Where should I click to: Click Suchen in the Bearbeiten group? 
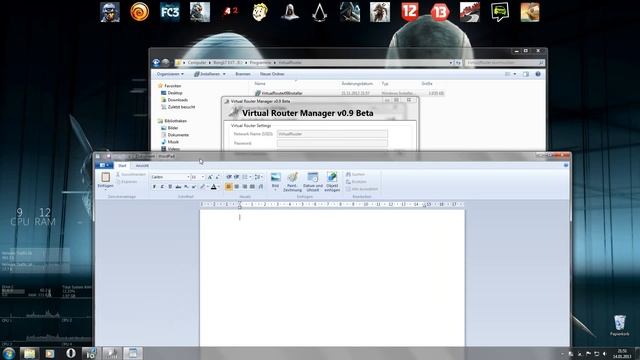pyautogui.click(x=355, y=174)
